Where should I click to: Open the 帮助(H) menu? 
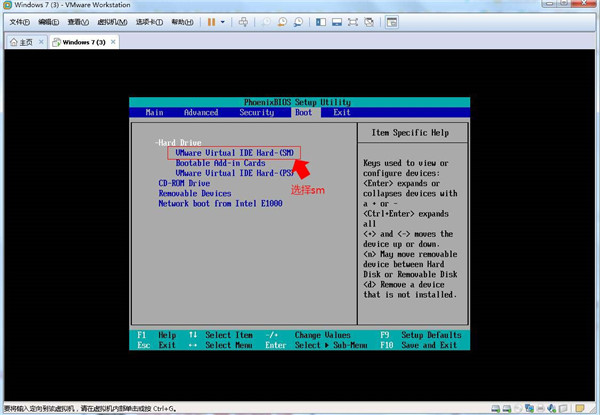pyautogui.click(x=182, y=22)
